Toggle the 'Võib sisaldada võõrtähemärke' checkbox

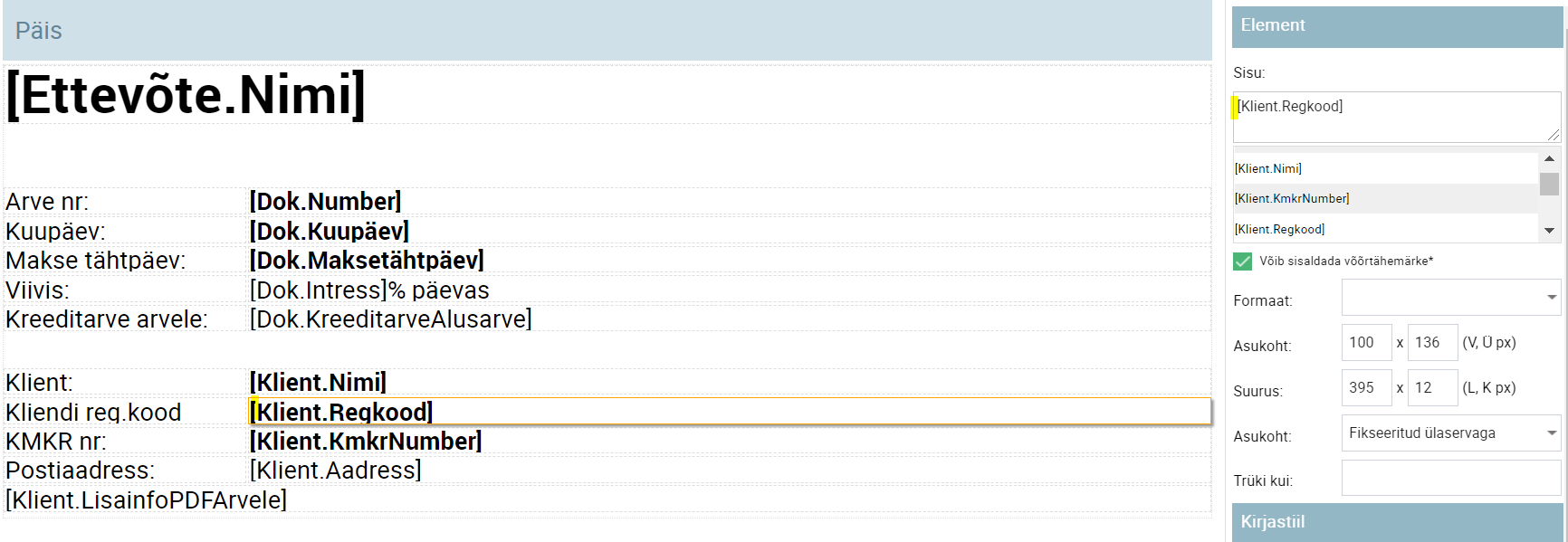(x=1243, y=261)
